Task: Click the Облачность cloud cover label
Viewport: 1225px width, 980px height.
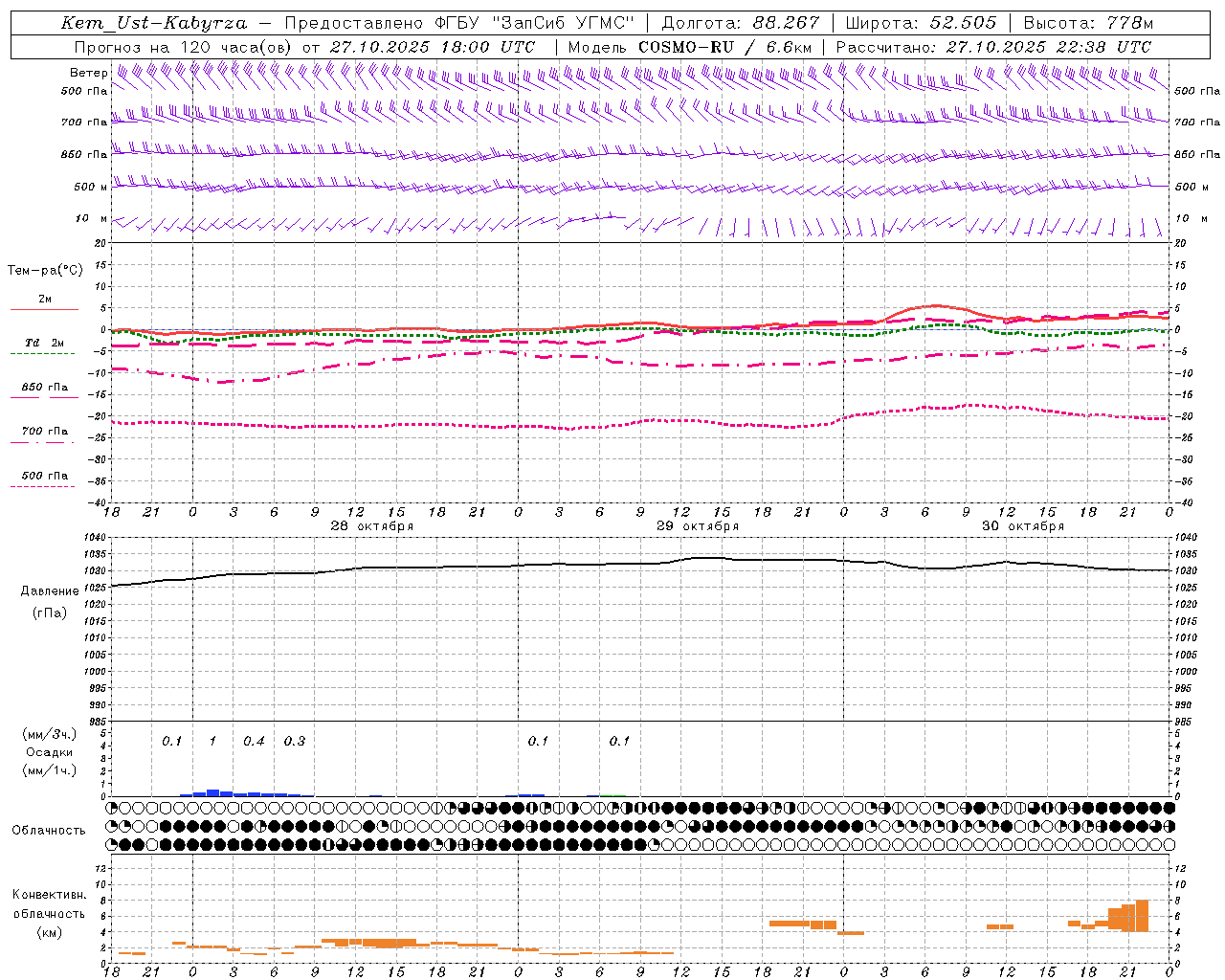Action: click(49, 830)
